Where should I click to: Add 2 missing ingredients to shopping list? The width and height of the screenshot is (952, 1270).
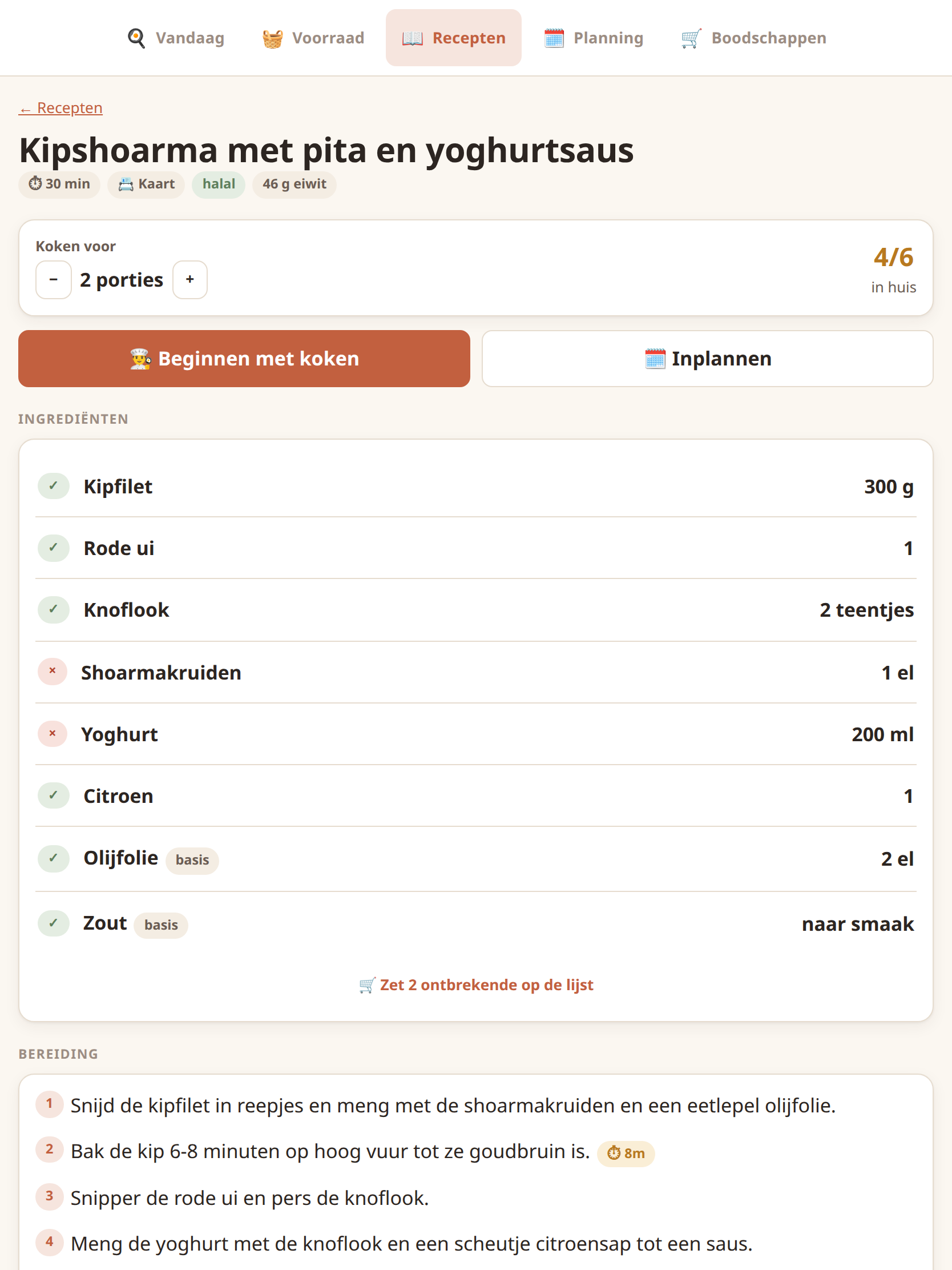pyautogui.click(x=477, y=984)
